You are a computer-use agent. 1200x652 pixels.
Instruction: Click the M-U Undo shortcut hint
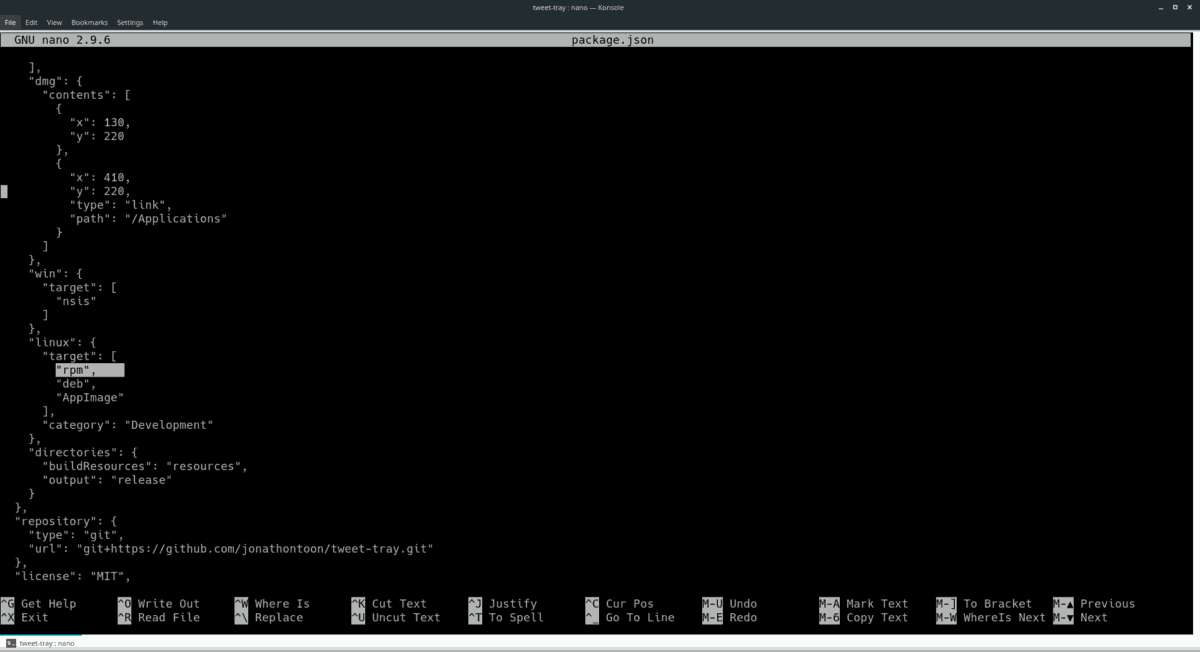click(x=730, y=604)
